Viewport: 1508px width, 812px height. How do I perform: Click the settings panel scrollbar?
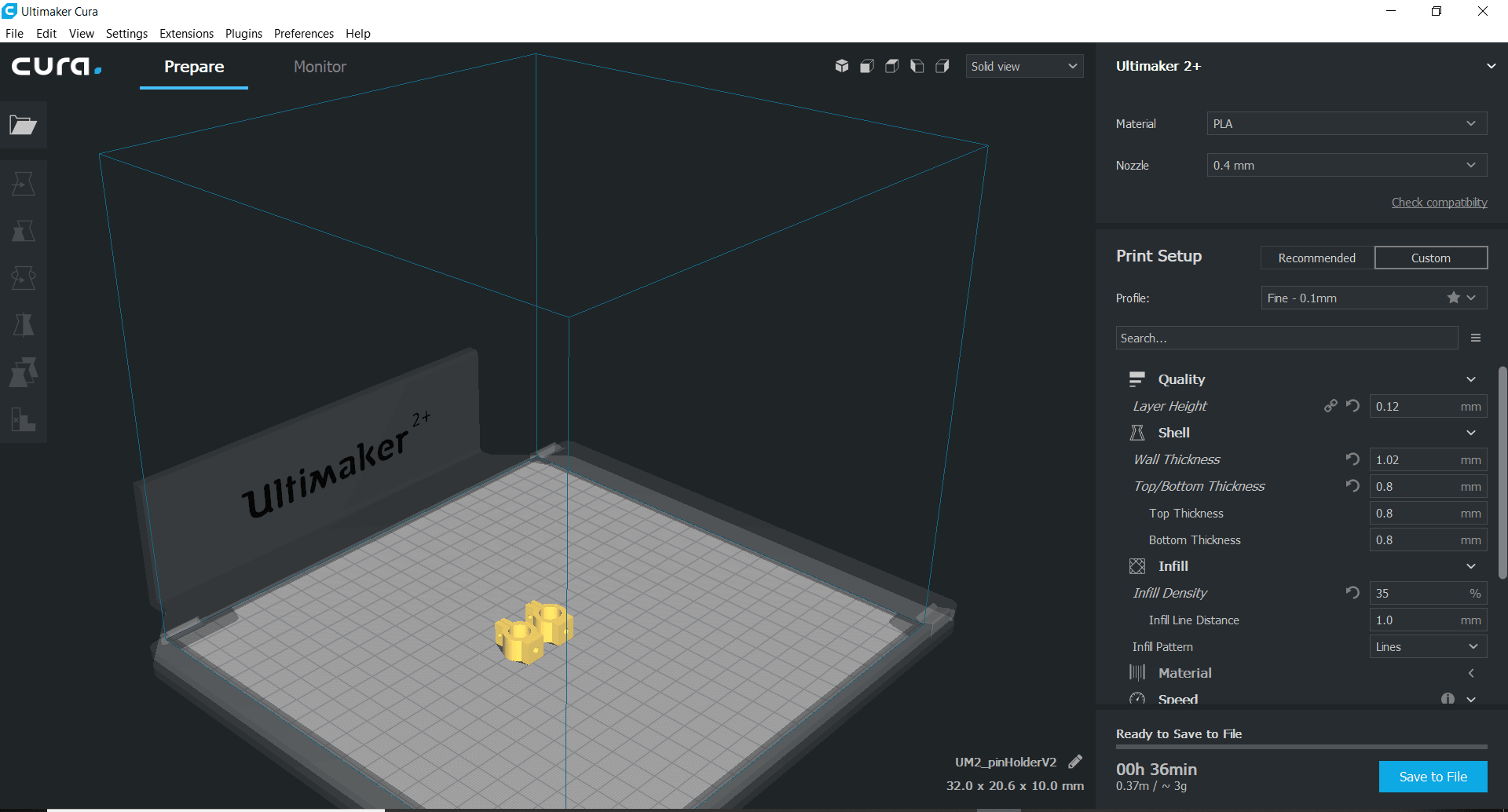[1503, 473]
